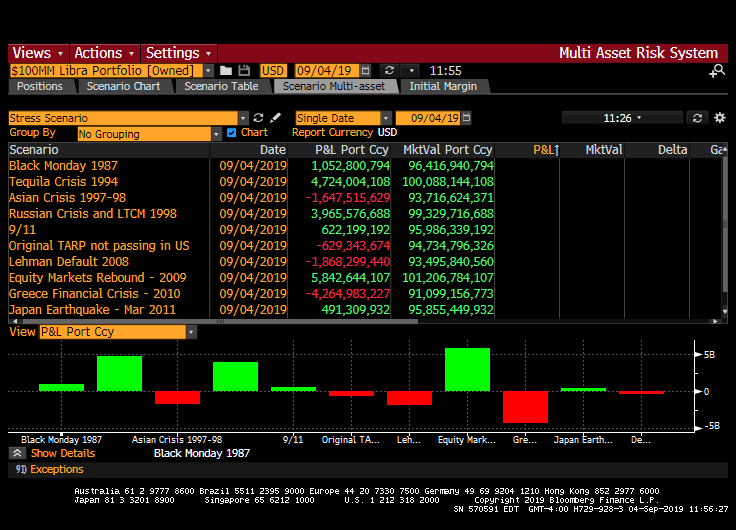Expand dropdown arrow next to top refresh icon
This screenshot has width=736, height=530.
click(x=412, y=71)
